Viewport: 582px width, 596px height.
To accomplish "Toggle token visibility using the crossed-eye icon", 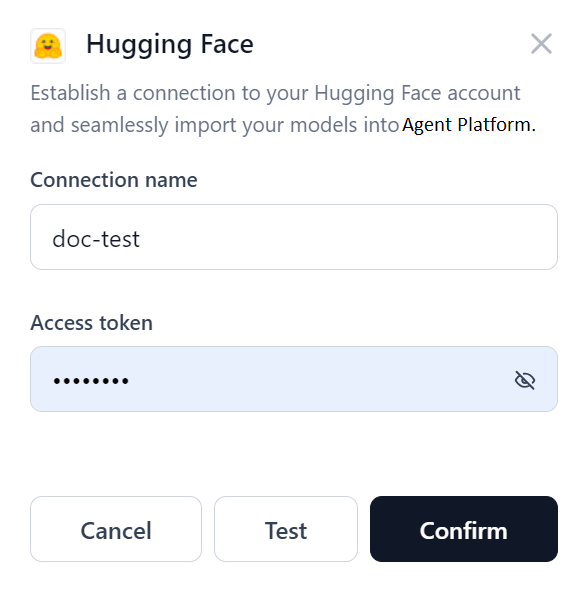I will tap(525, 380).
